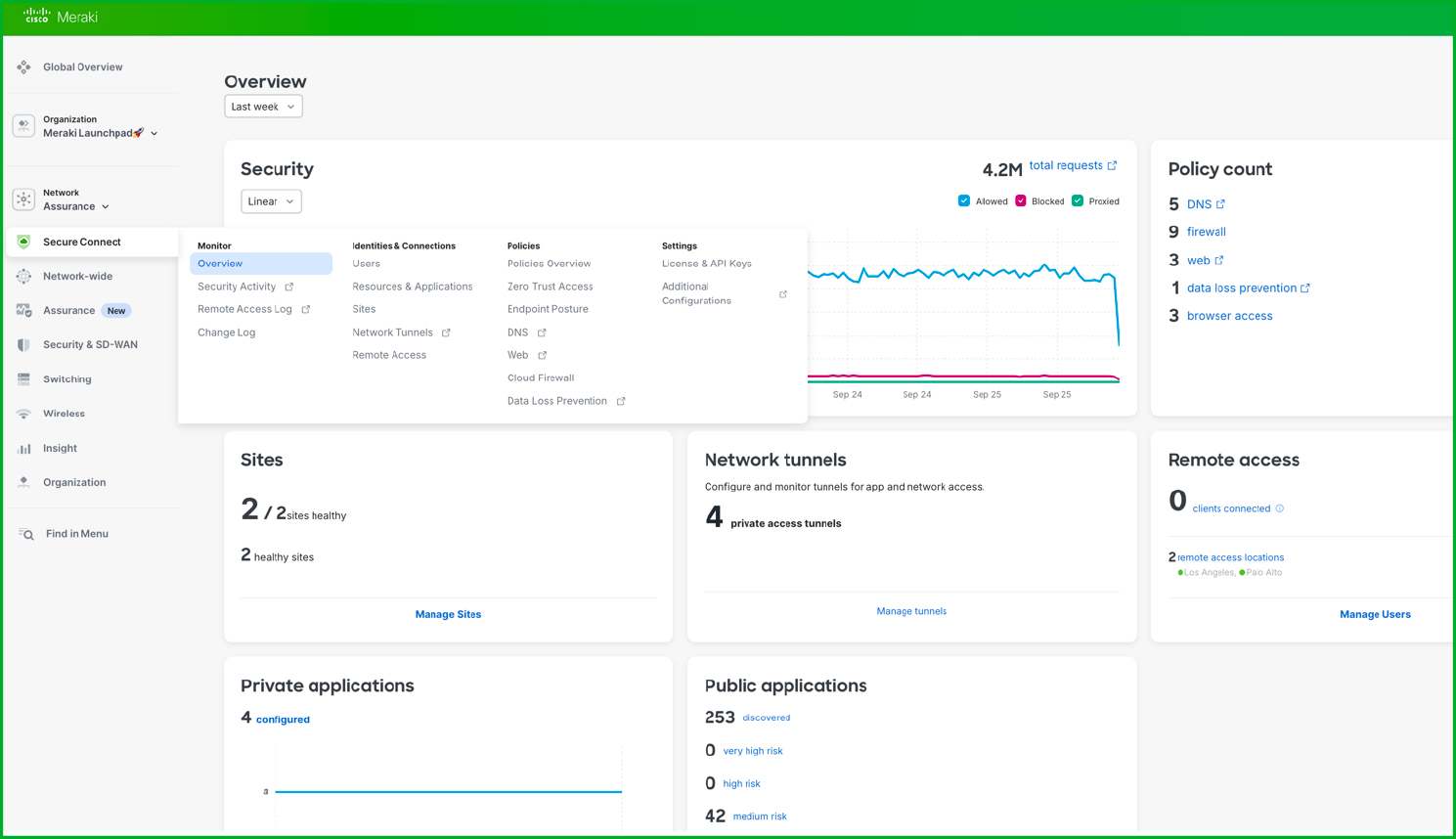
Task: Open Insight via its bar-chart icon
Action: click(x=23, y=448)
